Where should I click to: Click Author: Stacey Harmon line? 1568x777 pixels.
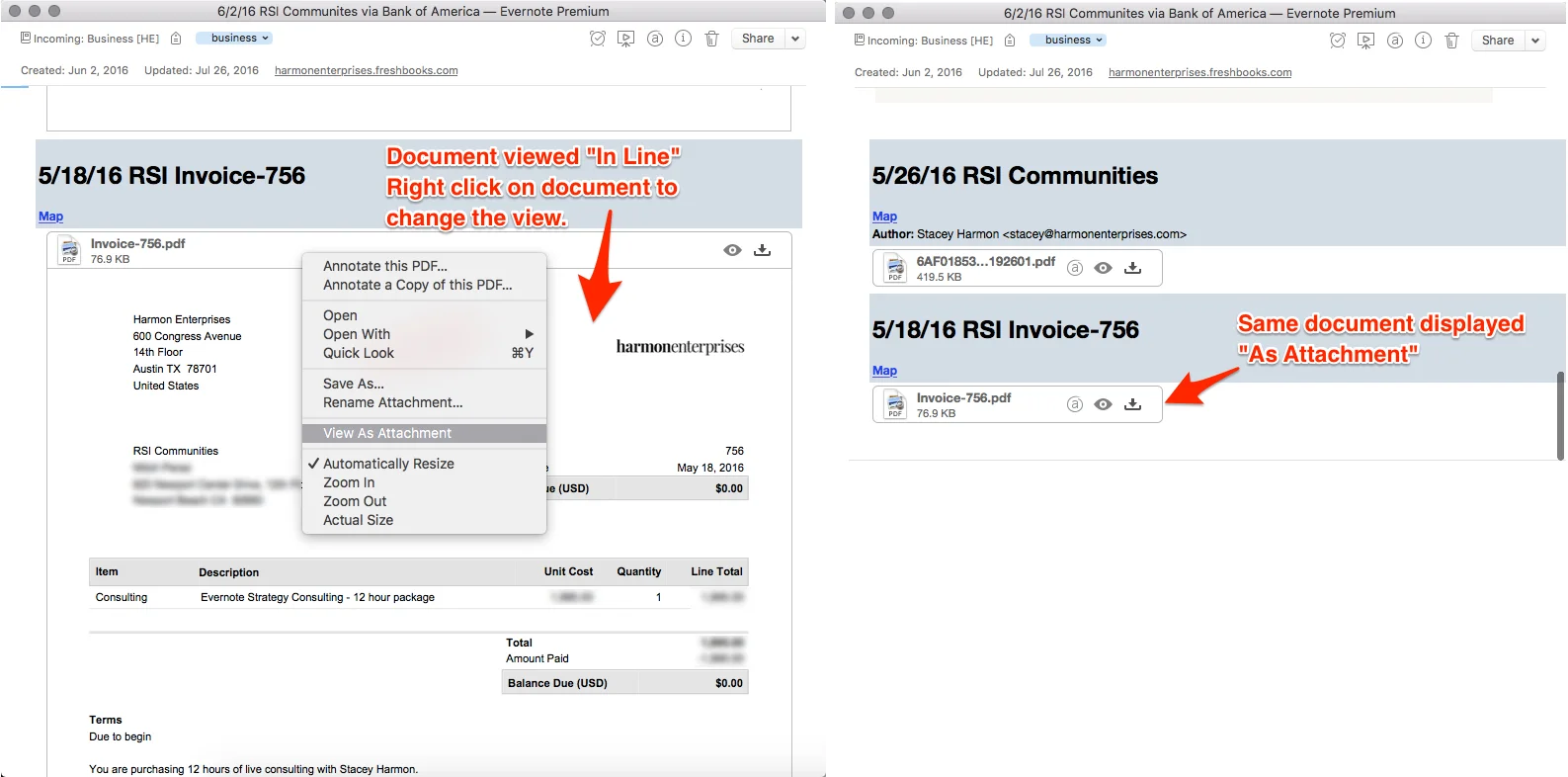coord(1029,234)
